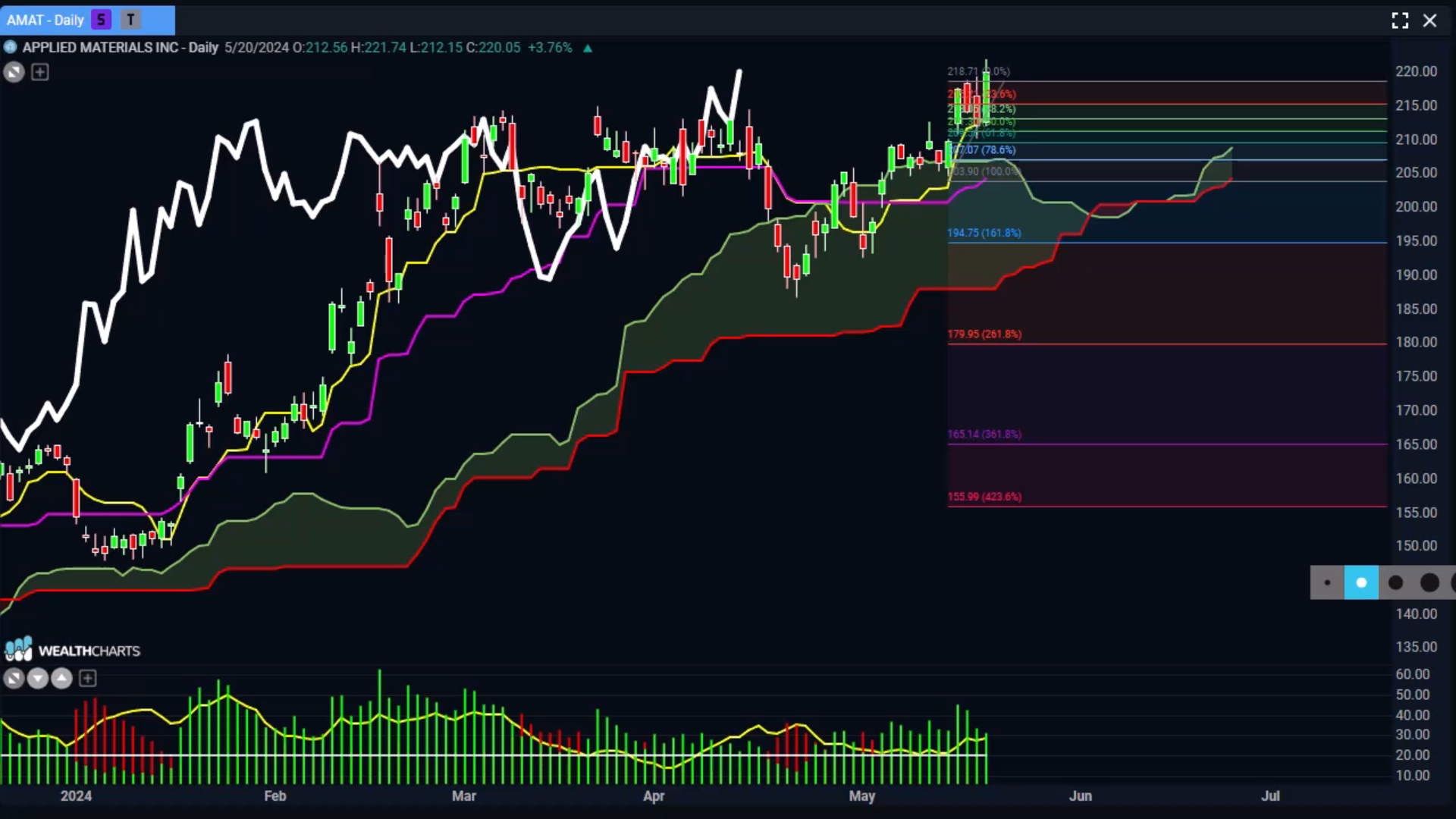This screenshot has width=1456, height=819.
Task: Select the 165.14 (361.8%) Fibonacci label
Action: (x=984, y=434)
